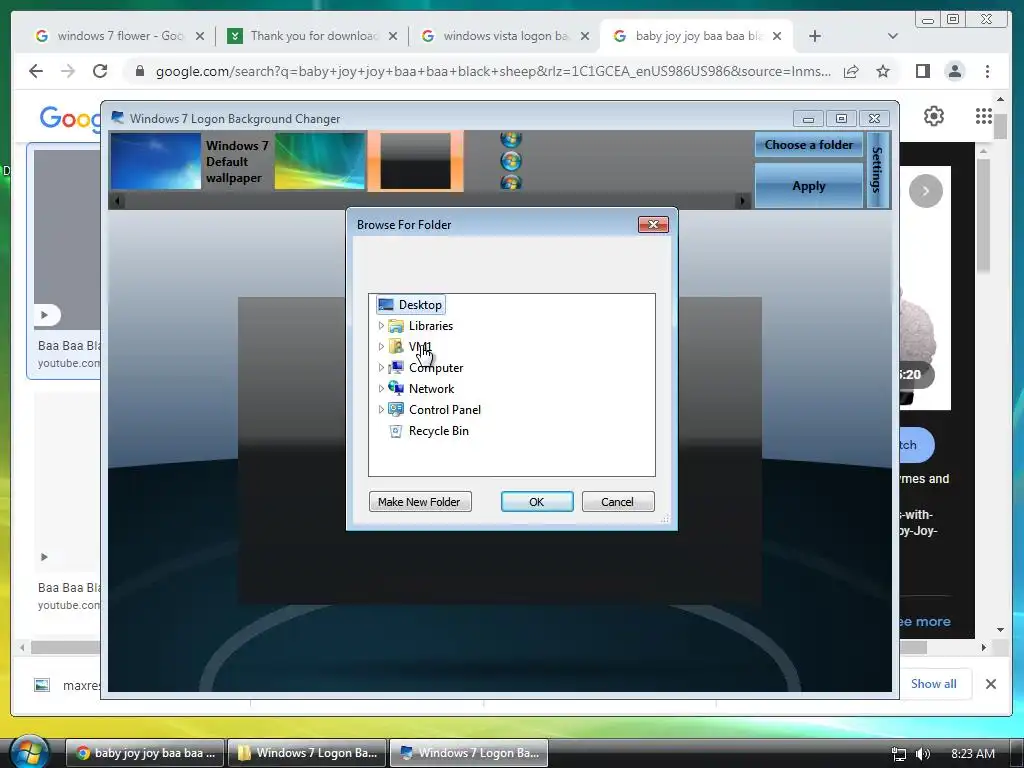
Task: Close the baby joy joy tab
Action: [x=776, y=36]
